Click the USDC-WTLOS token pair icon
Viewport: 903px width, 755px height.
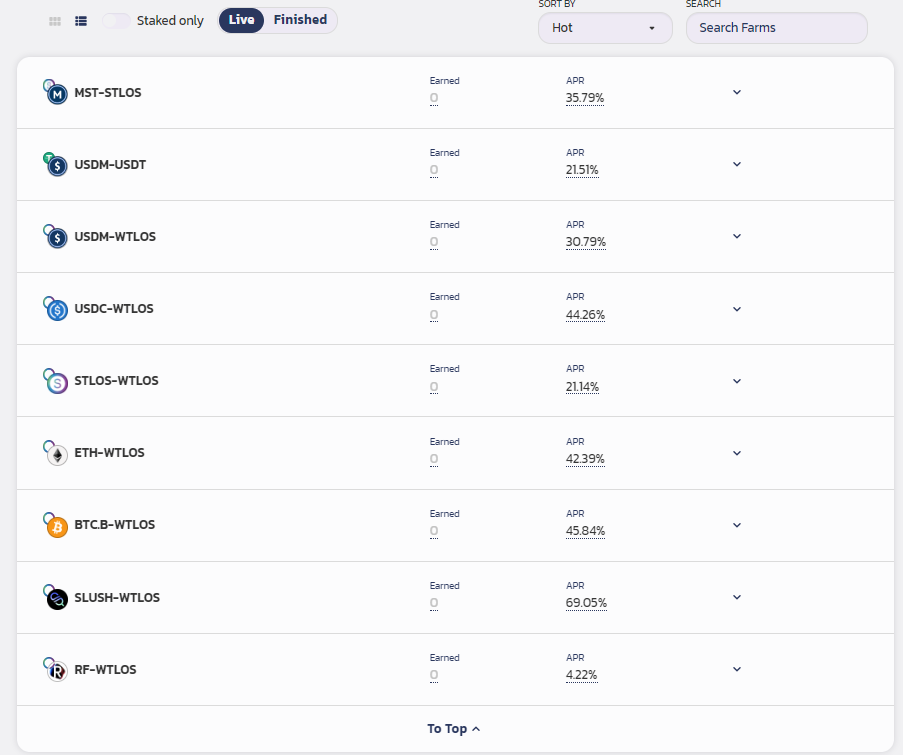[56, 309]
